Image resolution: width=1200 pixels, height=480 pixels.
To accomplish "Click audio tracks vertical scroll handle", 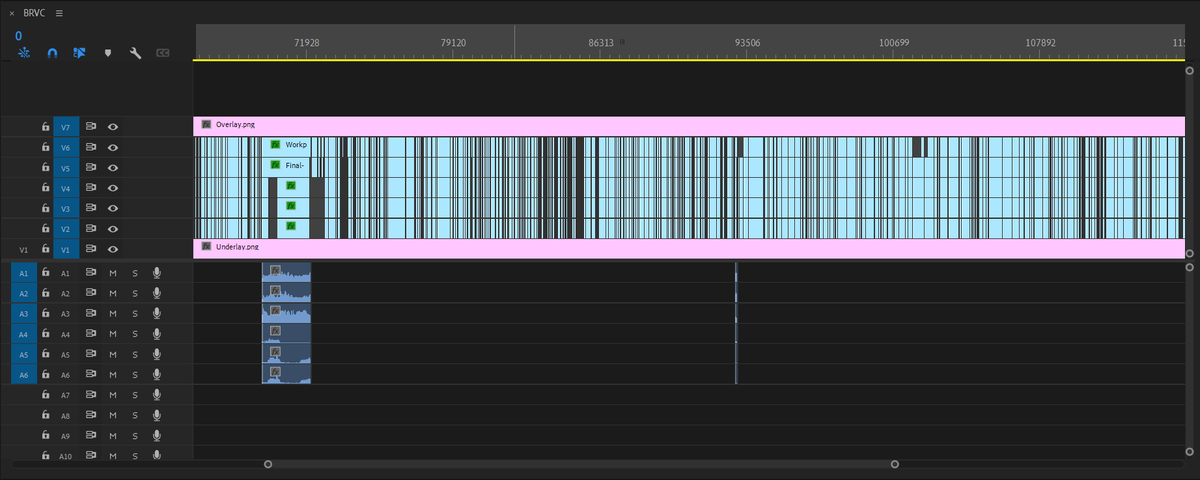I will pos(1190,267).
